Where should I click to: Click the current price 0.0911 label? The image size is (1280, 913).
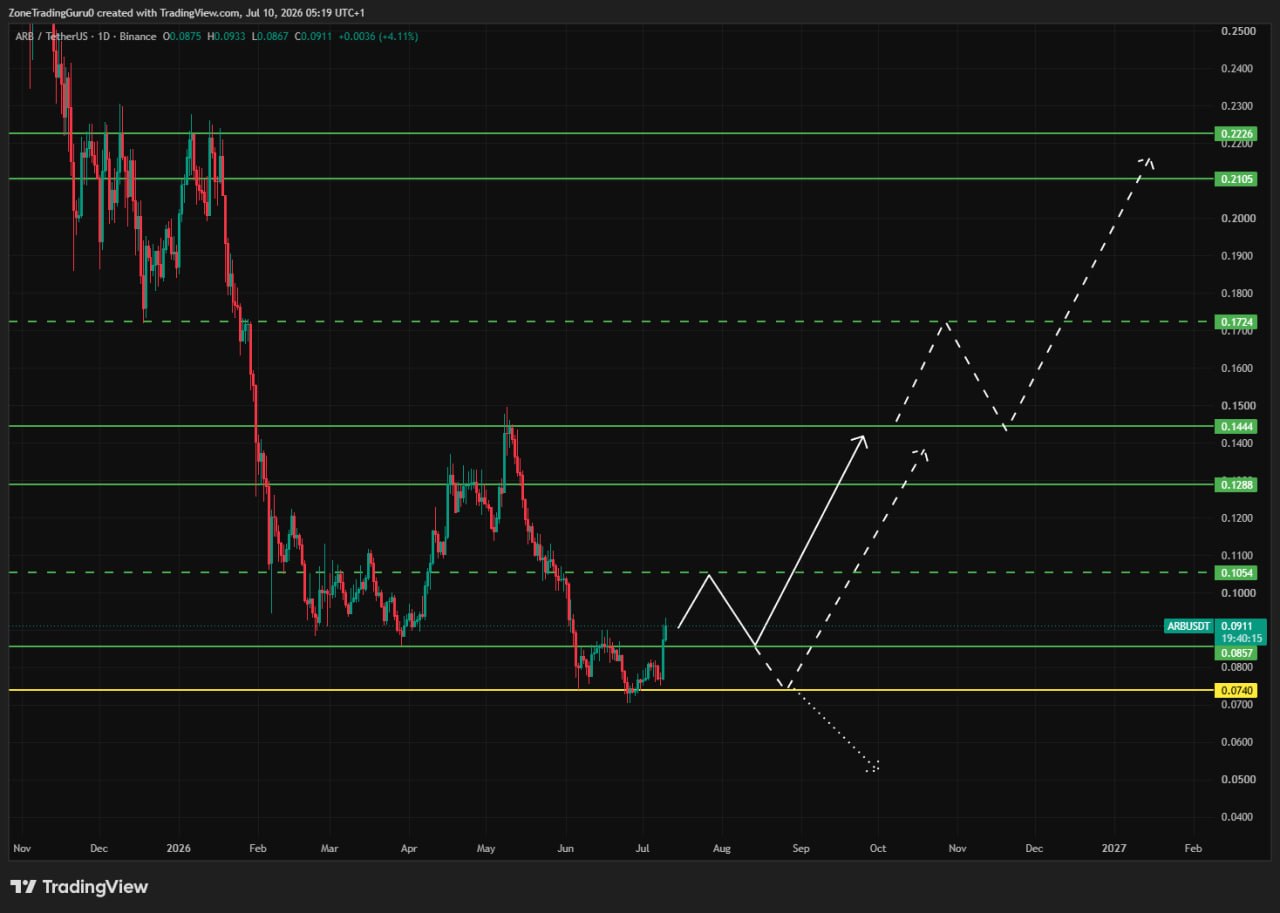tap(1236, 626)
